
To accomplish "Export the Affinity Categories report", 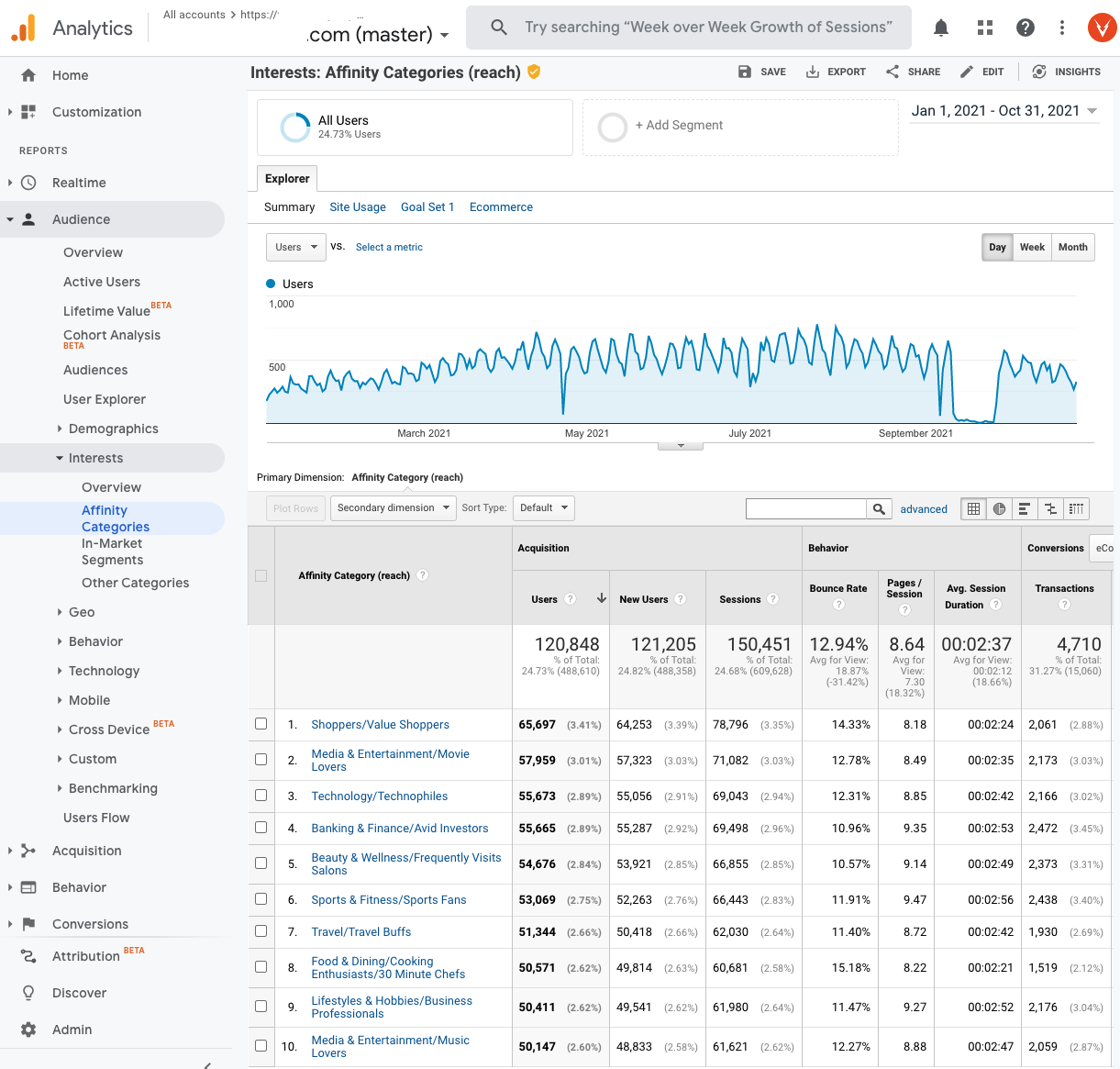I will [835, 72].
